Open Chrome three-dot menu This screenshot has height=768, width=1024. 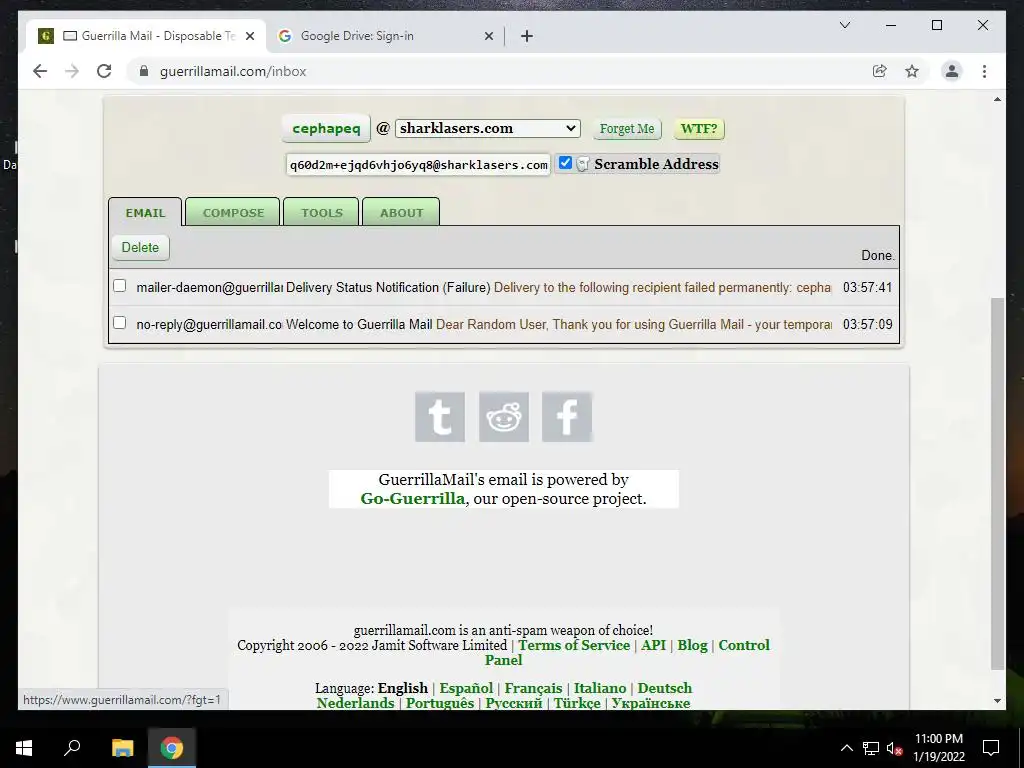(984, 71)
